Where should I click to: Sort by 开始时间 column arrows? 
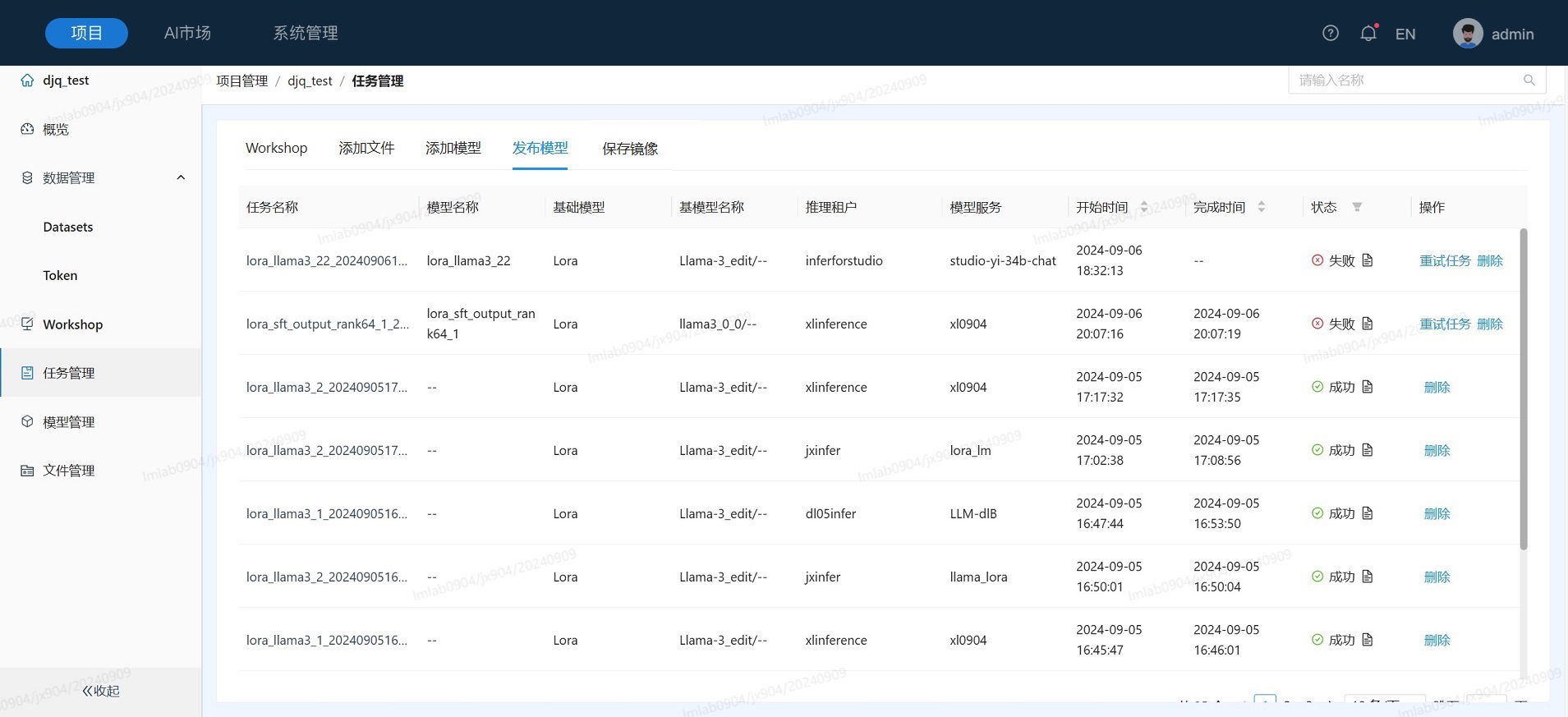pos(1144,207)
